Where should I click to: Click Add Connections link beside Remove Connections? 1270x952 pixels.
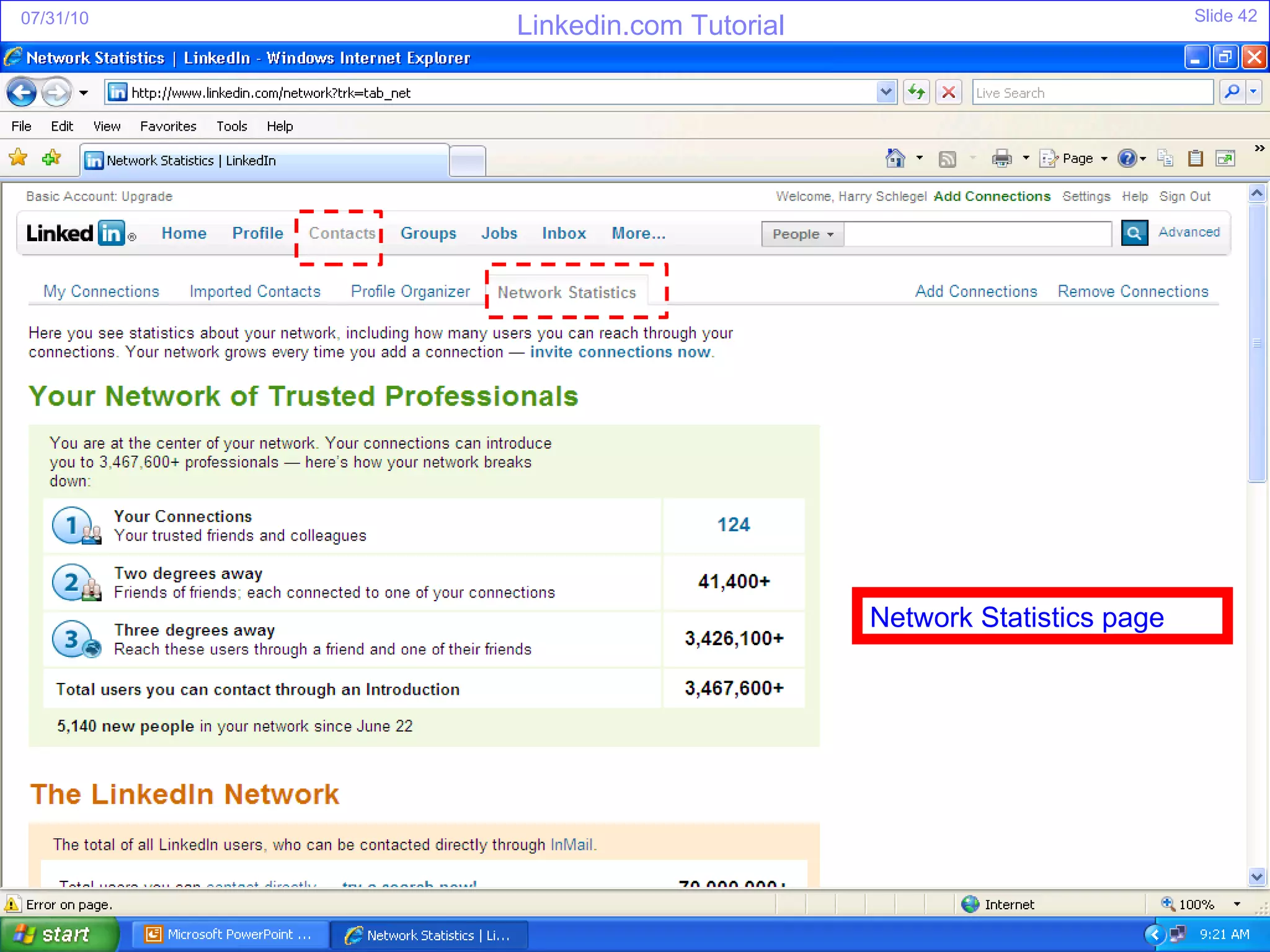click(976, 291)
